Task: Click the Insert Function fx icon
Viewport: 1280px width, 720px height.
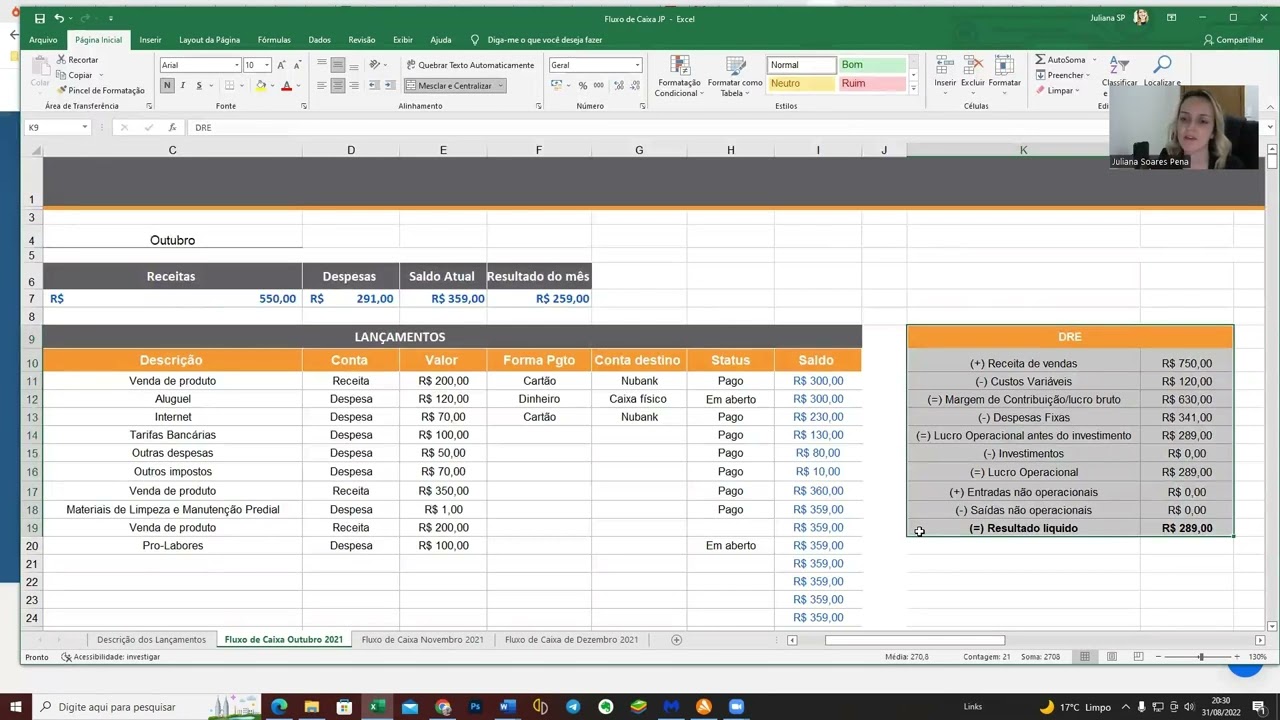Action: click(x=172, y=127)
